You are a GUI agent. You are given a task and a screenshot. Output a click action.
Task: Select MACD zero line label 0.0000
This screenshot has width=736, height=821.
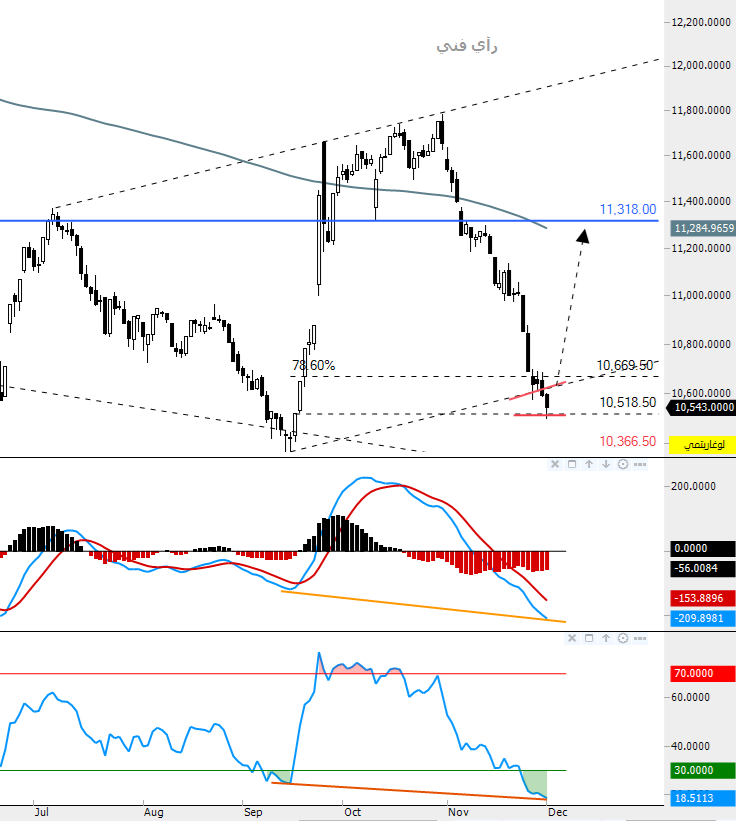(703, 548)
